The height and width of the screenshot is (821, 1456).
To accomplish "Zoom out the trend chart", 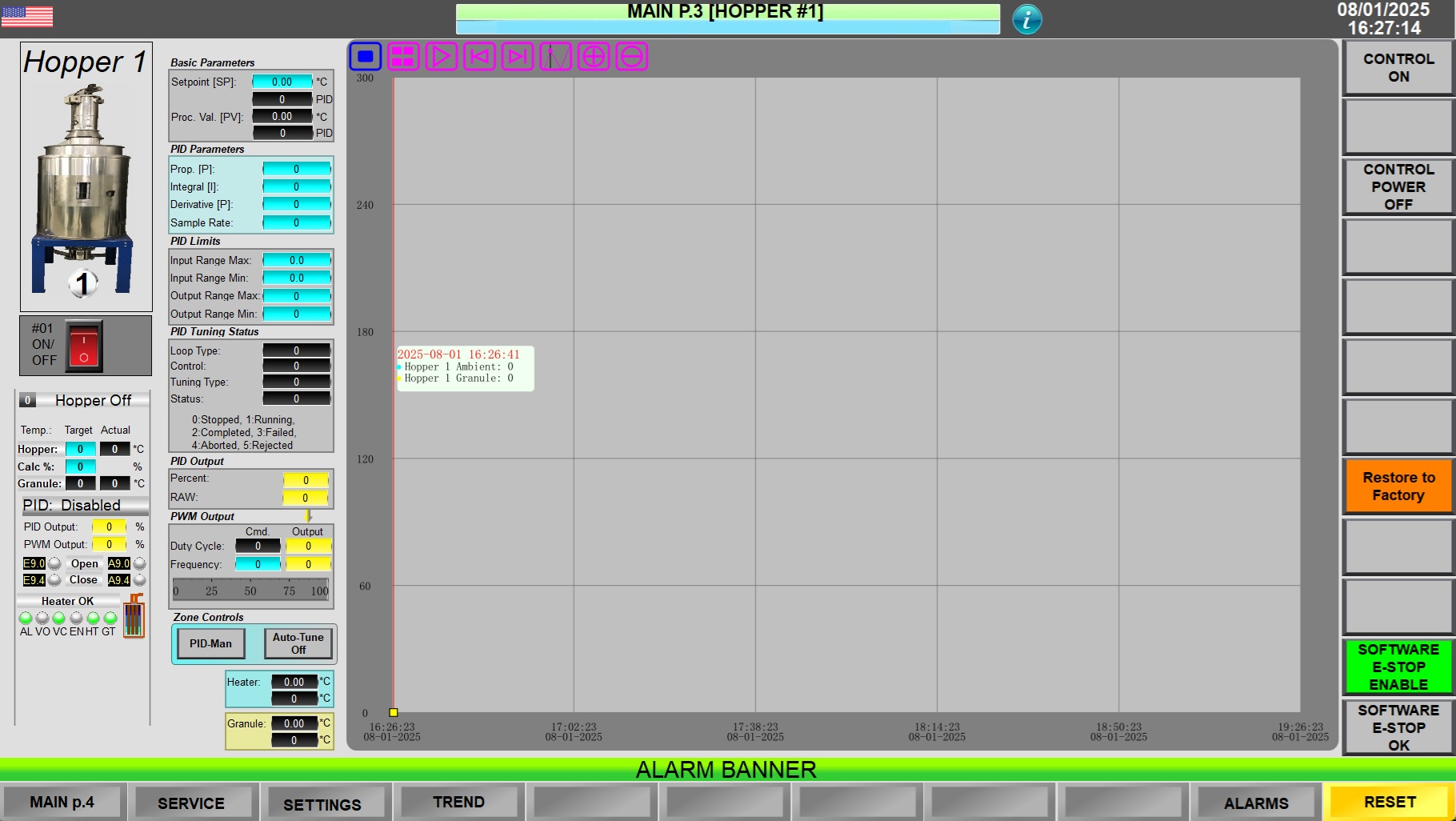I will coord(631,57).
